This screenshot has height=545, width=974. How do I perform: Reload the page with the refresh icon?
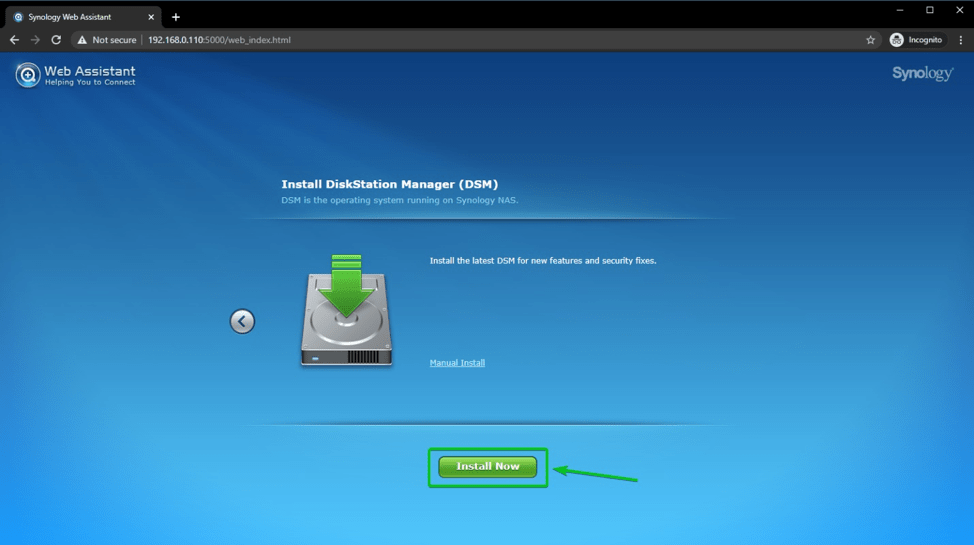56,40
